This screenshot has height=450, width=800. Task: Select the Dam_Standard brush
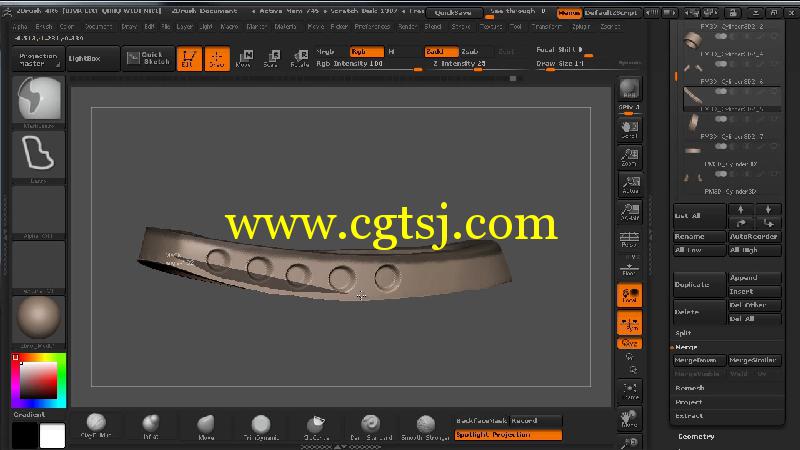[371, 426]
